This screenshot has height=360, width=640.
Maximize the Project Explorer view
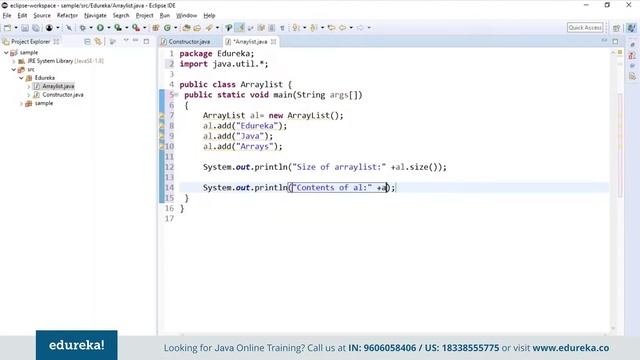point(147,41)
